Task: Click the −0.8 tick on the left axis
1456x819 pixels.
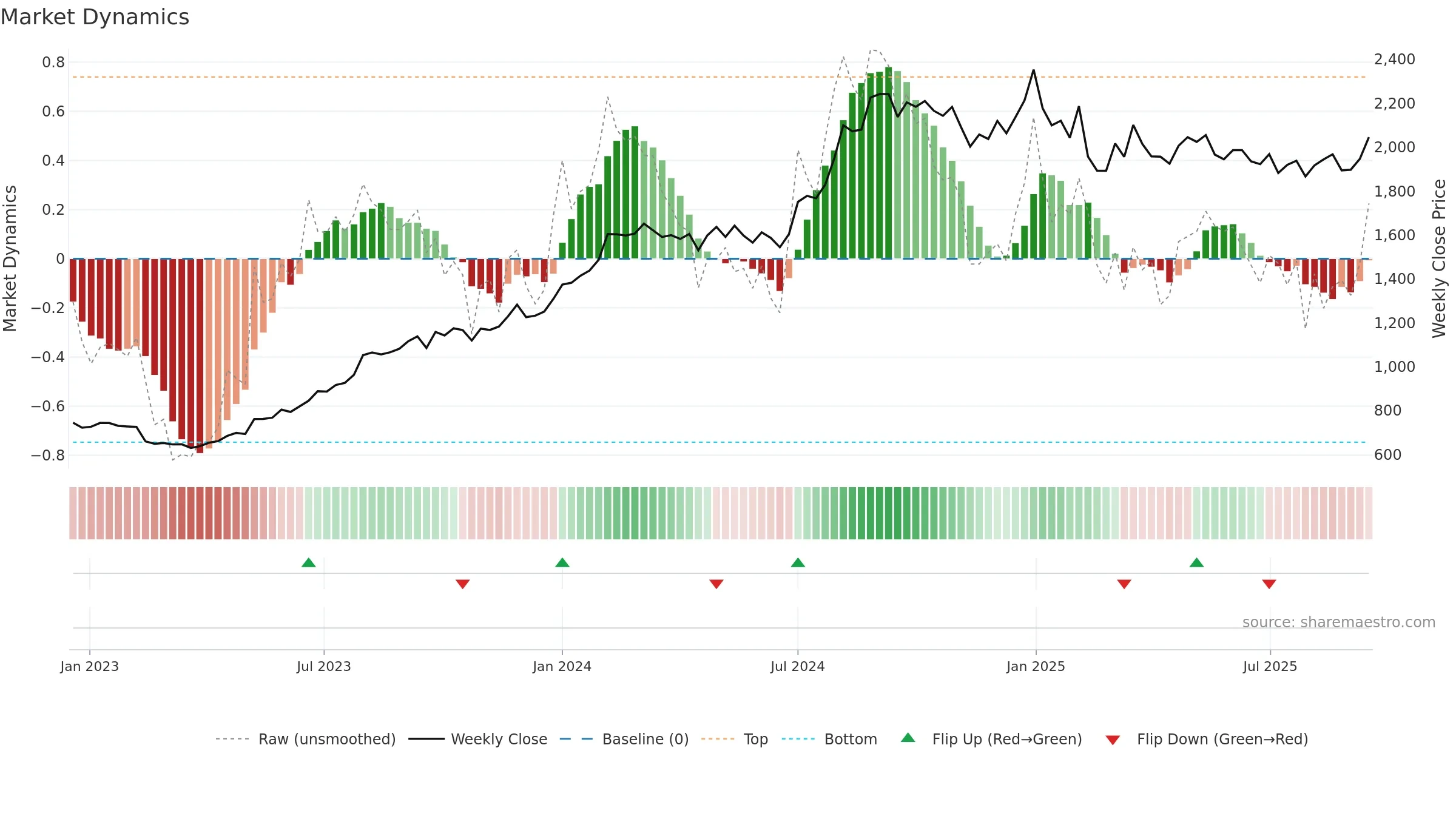Action: 48,456
